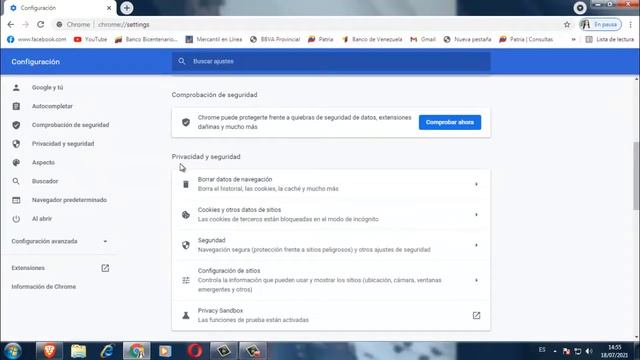Open Google y tú in the sidebar
The image size is (640, 360).
pyautogui.click(x=47, y=87)
